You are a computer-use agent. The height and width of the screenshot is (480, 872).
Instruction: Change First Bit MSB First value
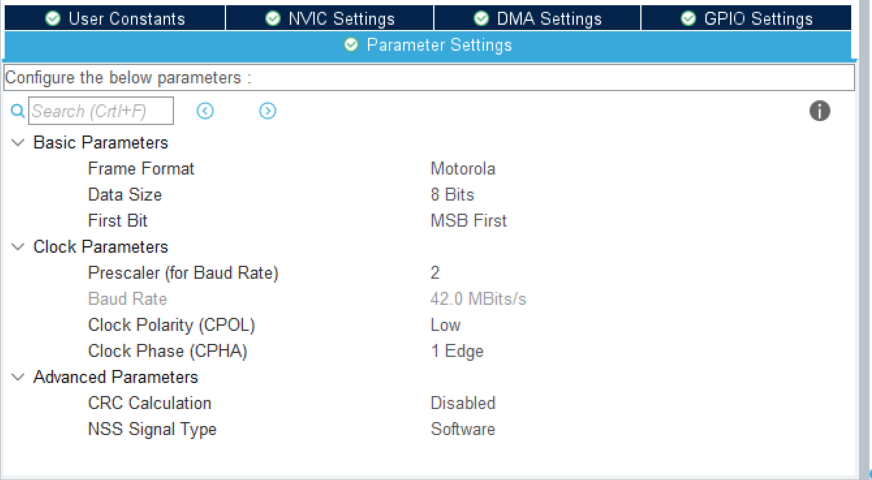tap(468, 221)
